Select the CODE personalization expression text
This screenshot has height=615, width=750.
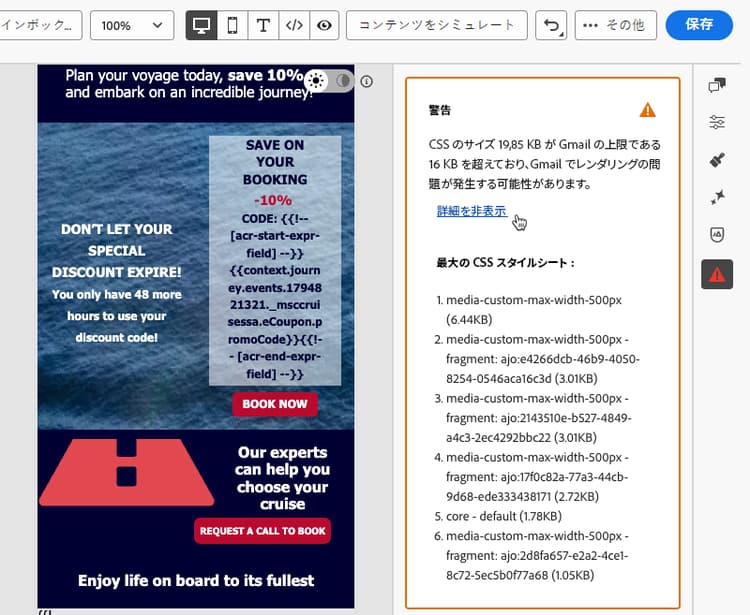275,296
